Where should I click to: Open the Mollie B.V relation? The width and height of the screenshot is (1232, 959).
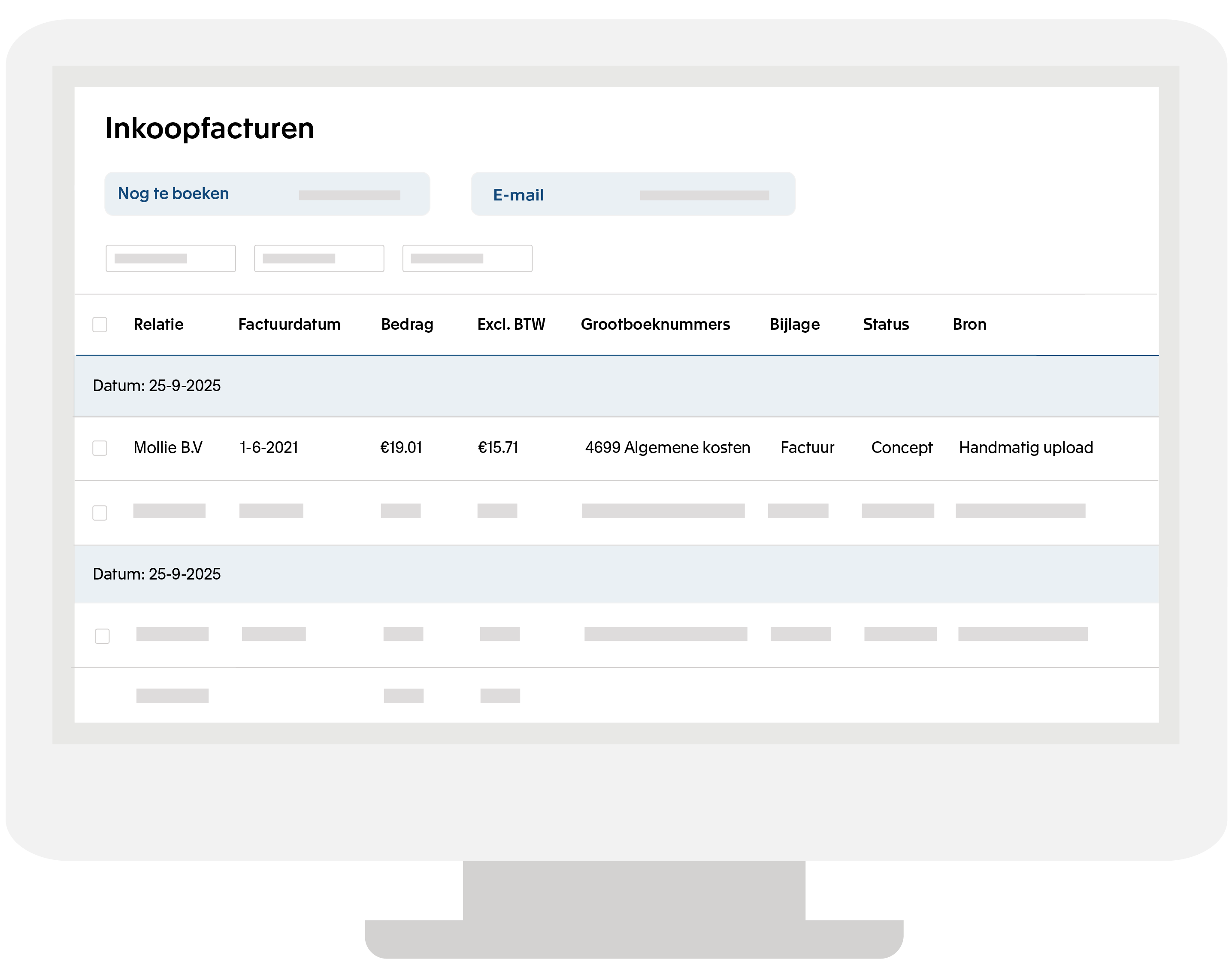click(167, 448)
